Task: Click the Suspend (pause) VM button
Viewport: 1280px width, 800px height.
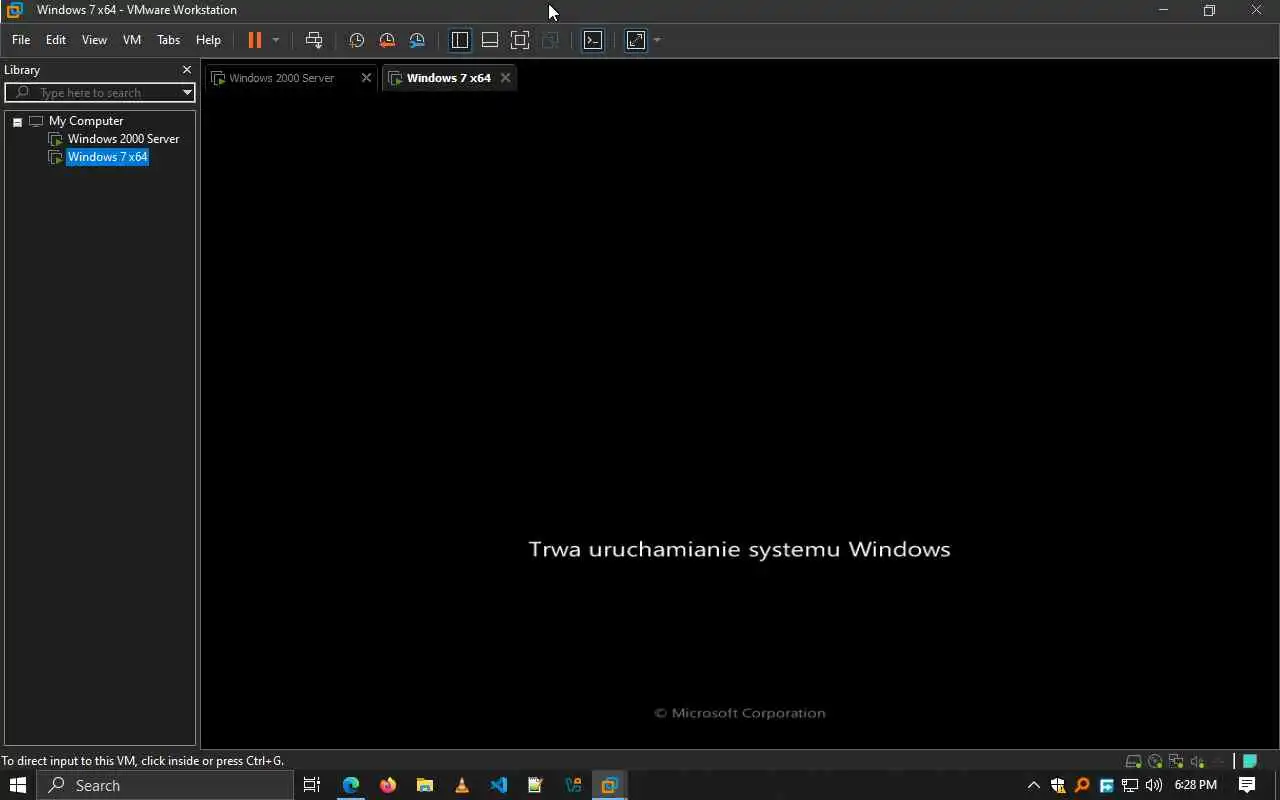Action: (x=254, y=40)
